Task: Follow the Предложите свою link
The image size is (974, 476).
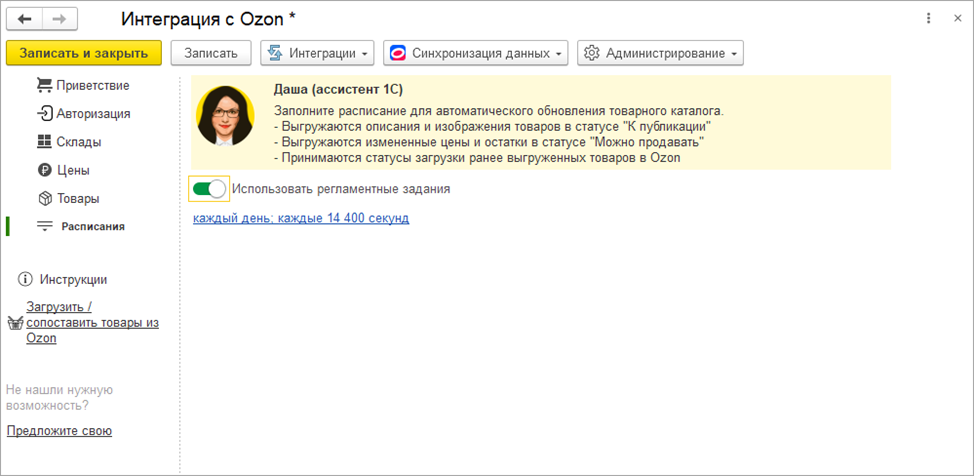Action: coord(59,430)
